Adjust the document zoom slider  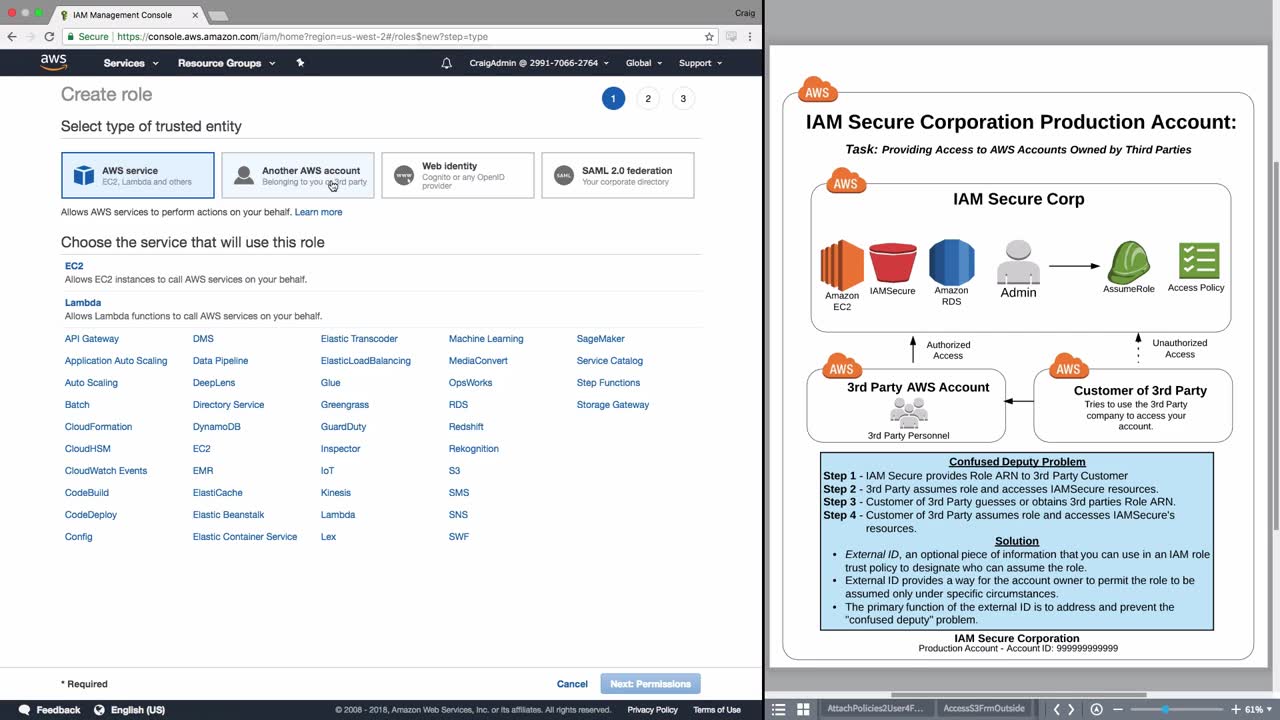point(1165,709)
